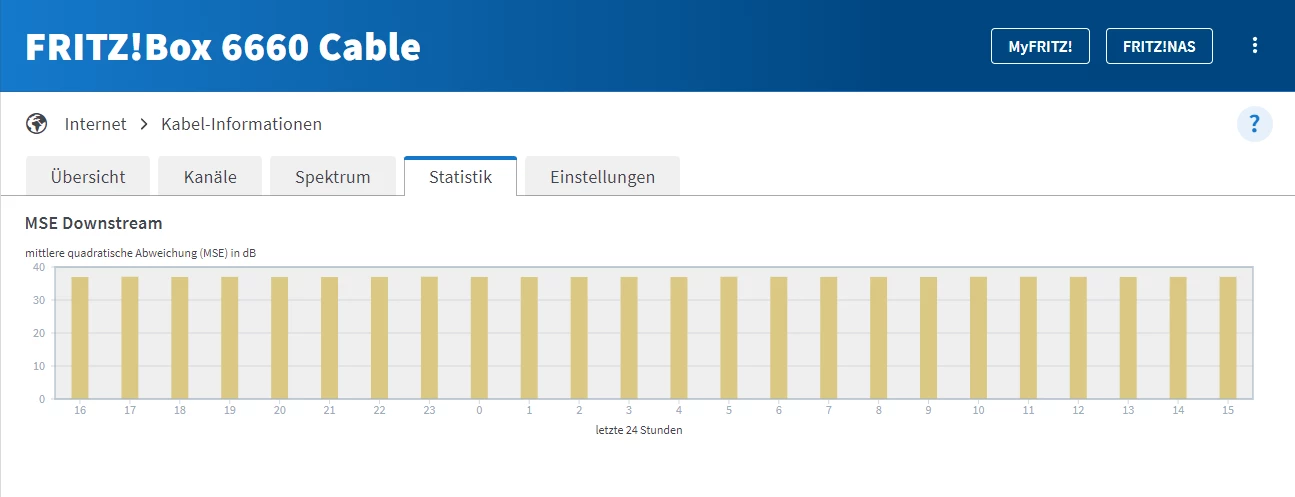
Task: Switch to the Übersicht tab
Action: 88,177
